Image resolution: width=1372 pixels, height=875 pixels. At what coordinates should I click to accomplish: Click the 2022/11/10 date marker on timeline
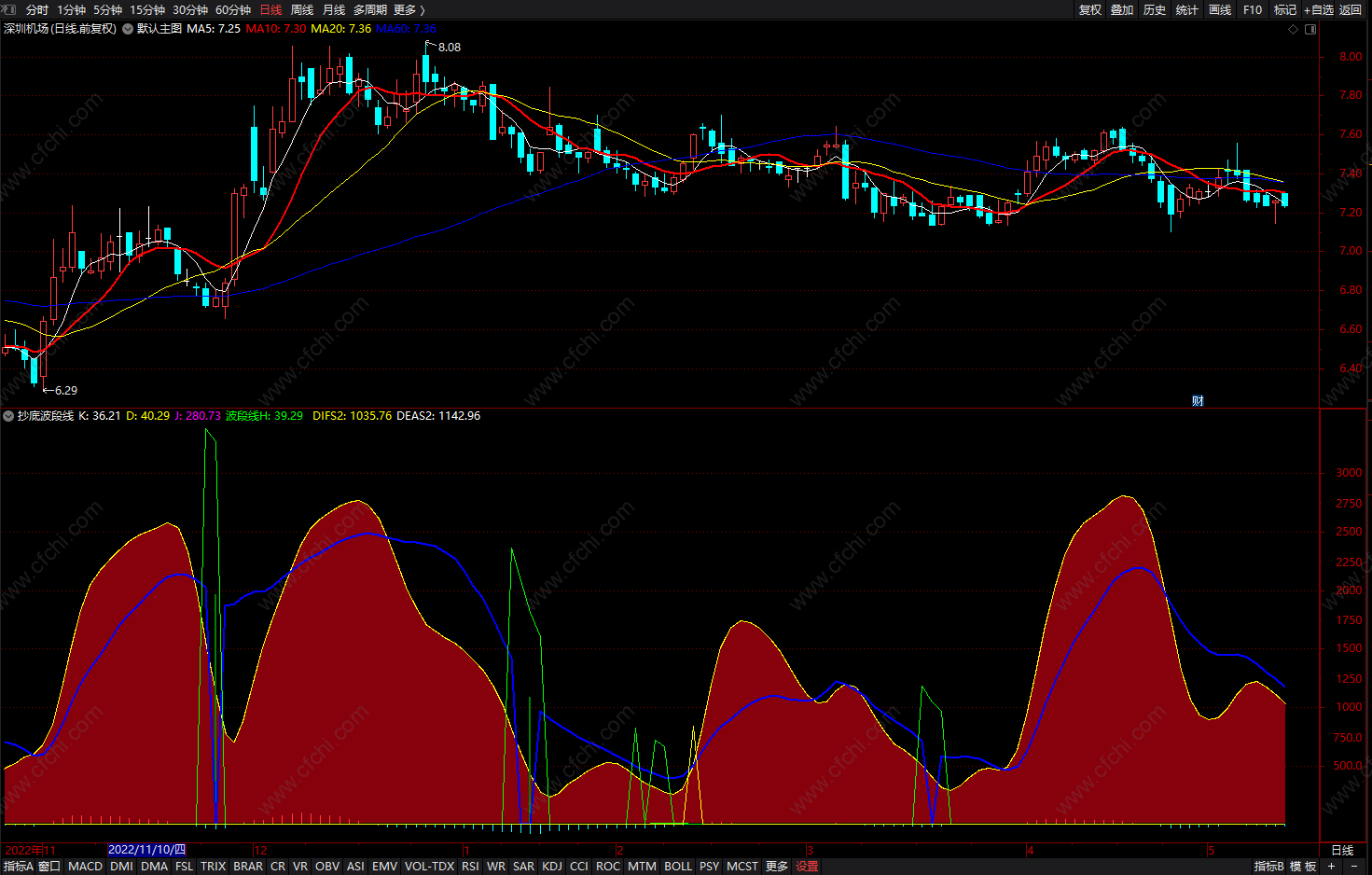[x=146, y=850]
